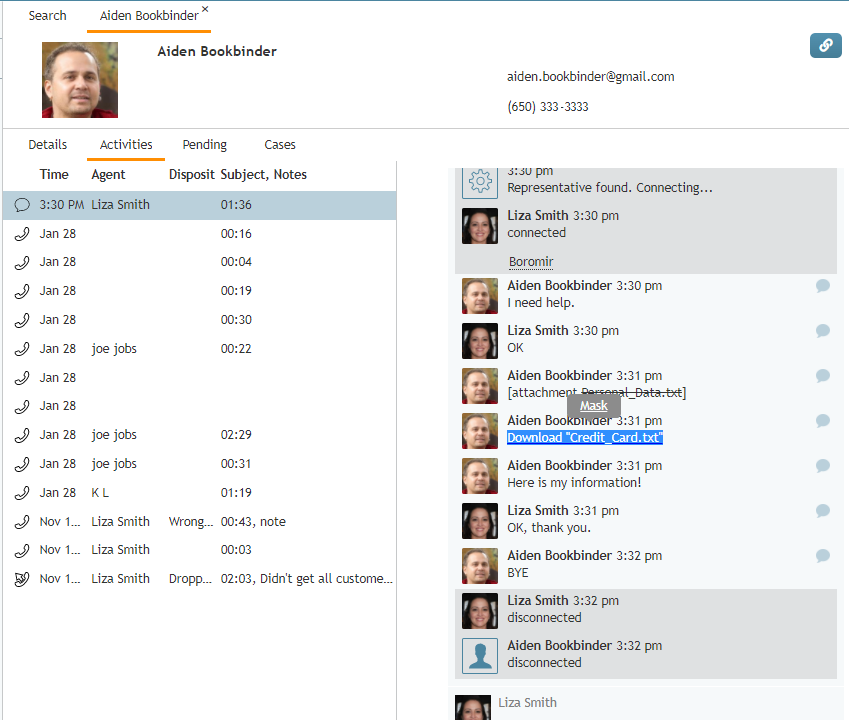Select the Aiden Bookbinder tab

[x=149, y=16]
